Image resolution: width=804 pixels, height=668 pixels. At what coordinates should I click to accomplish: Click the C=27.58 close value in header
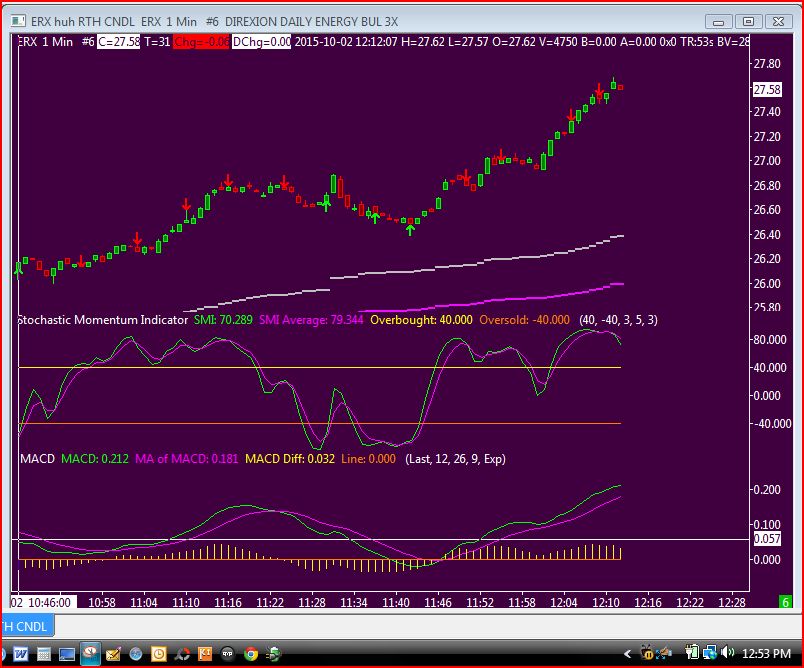click(x=118, y=42)
